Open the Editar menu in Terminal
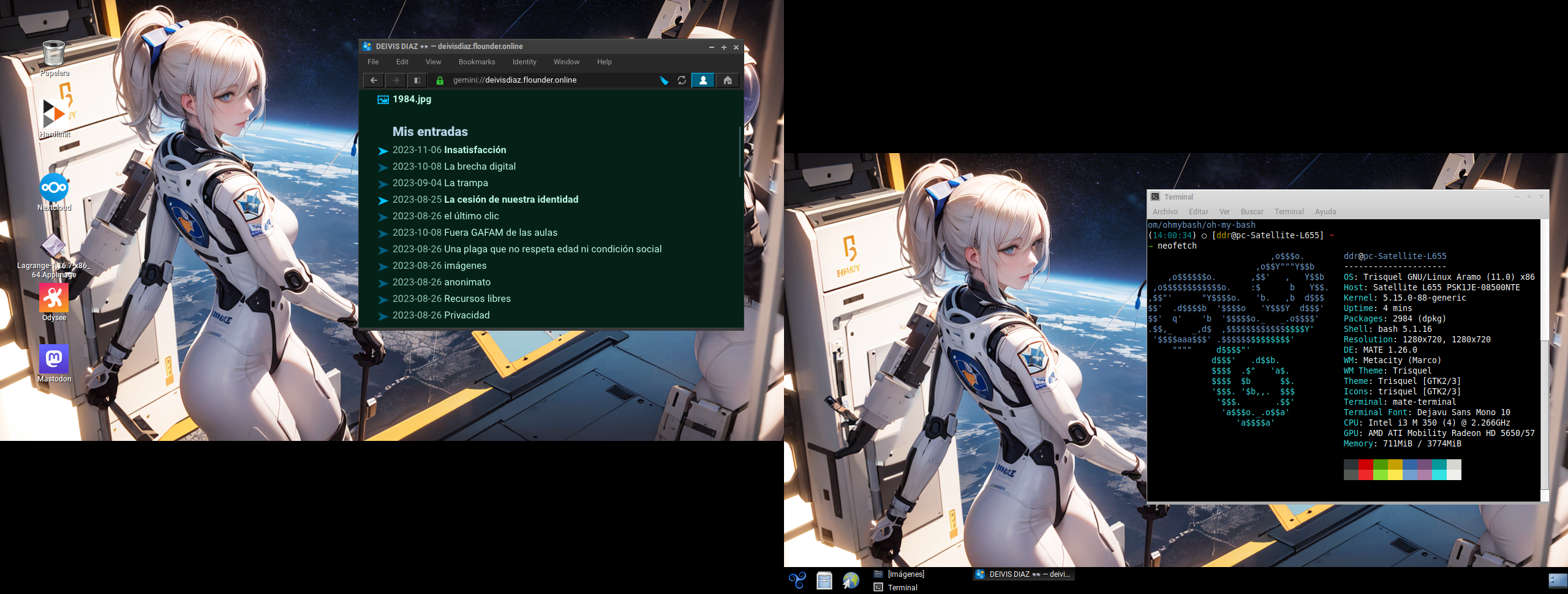The width and height of the screenshot is (1568, 594). [1199, 212]
